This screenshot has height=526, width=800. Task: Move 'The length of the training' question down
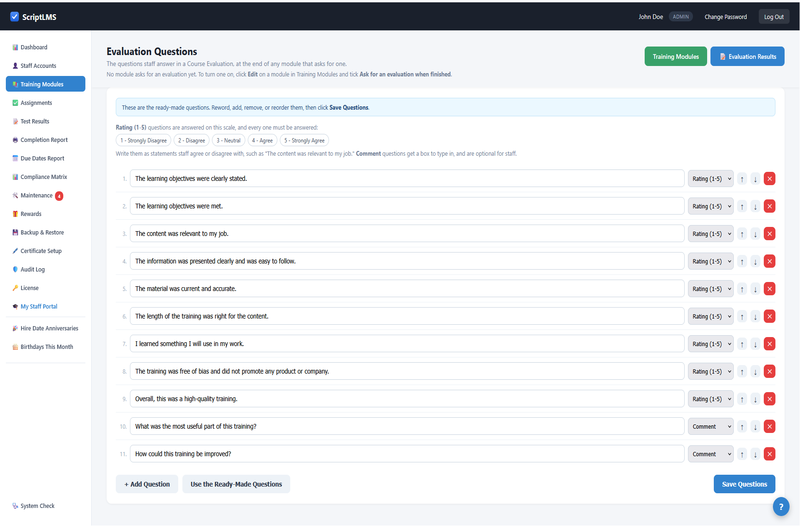pyautogui.click(x=755, y=316)
